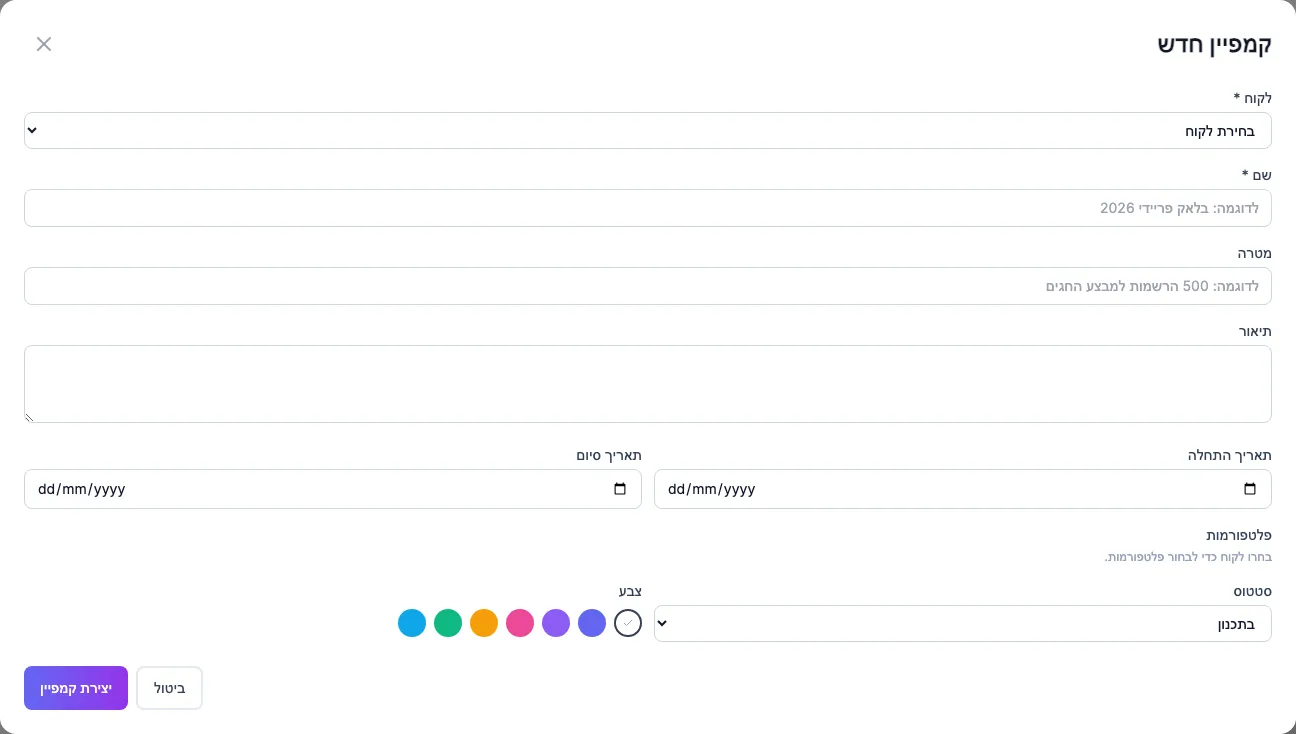Click the ביטול cancel button
Viewport: 1296px width, 734px height.
coord(169,688)
